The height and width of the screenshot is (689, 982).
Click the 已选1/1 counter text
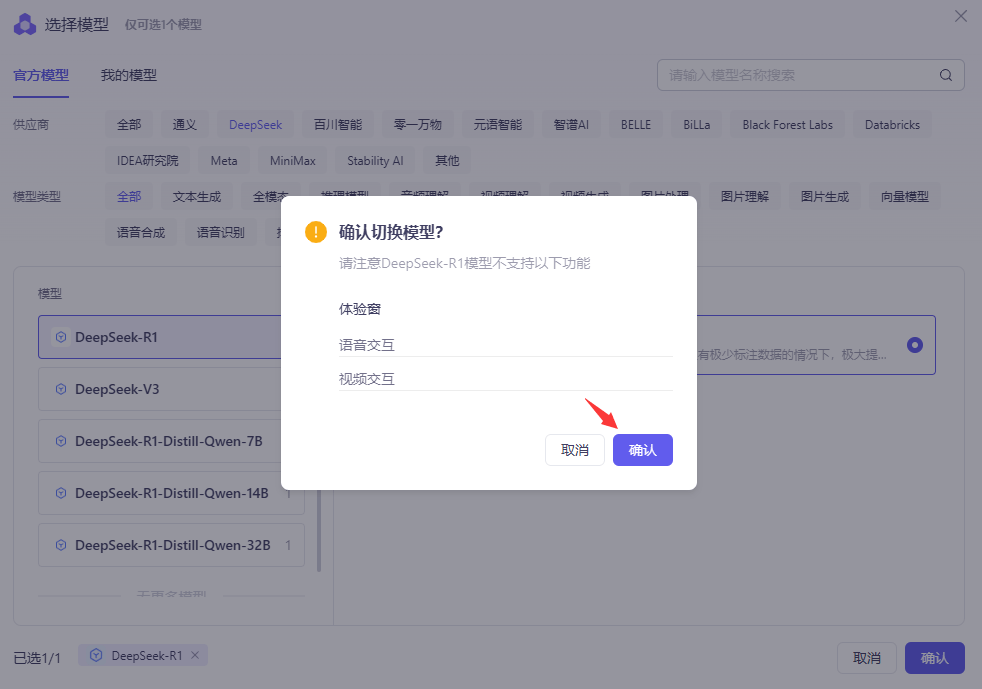pos(37,658)
